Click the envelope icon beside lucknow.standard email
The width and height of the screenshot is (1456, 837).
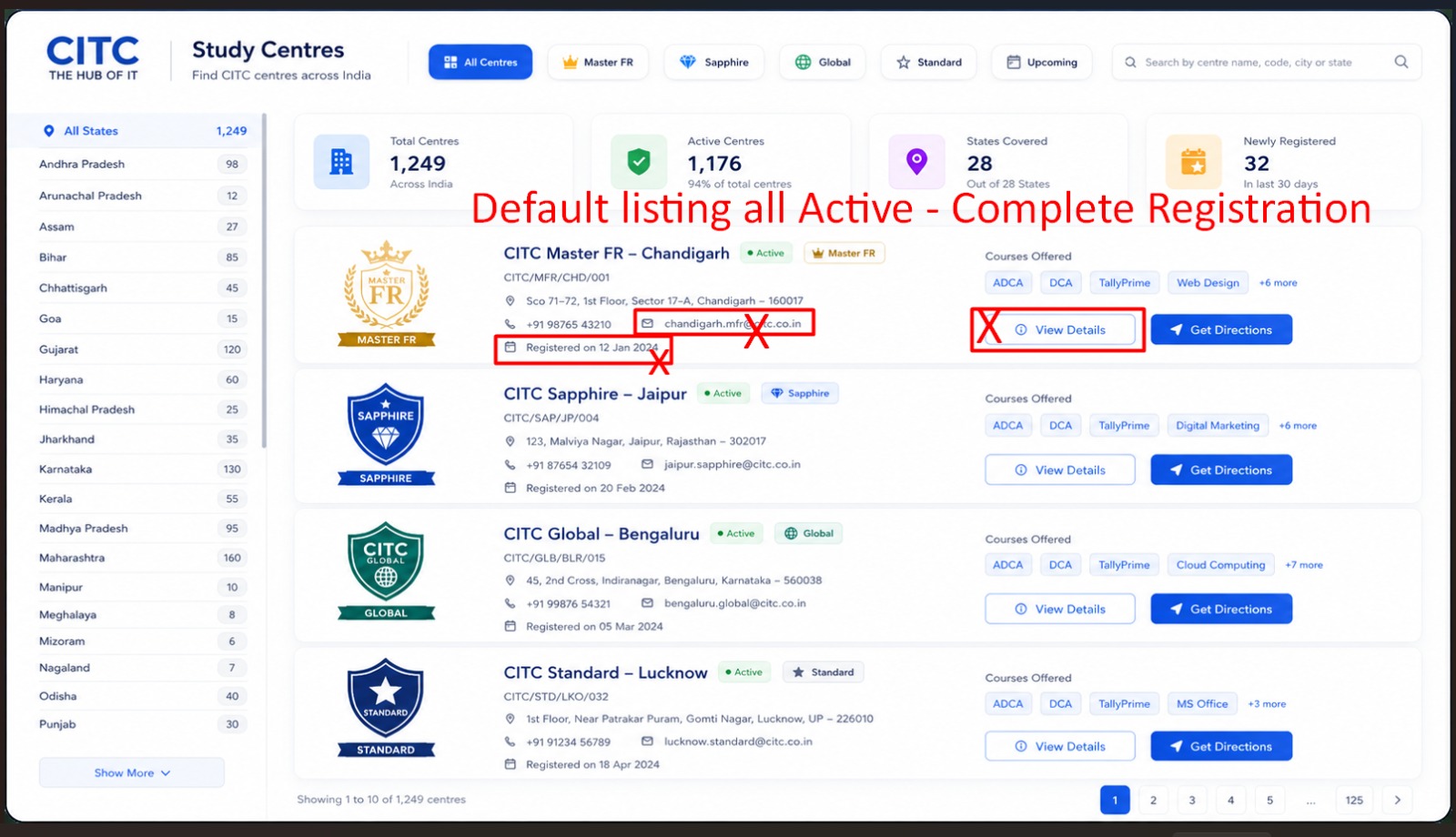tap(648, 741)
